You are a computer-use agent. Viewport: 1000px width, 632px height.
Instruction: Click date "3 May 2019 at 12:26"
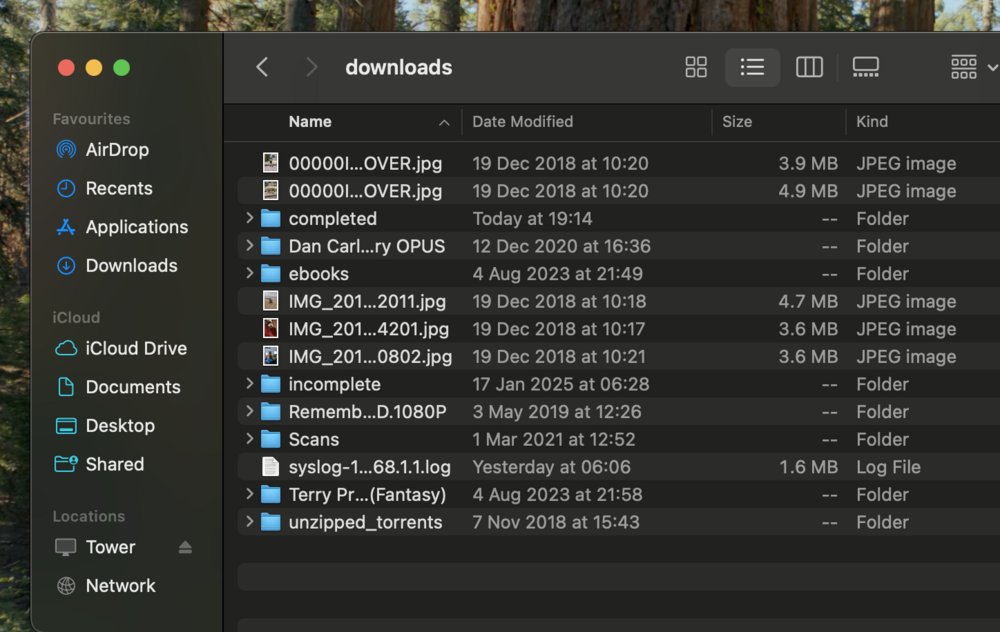(557, 412)
